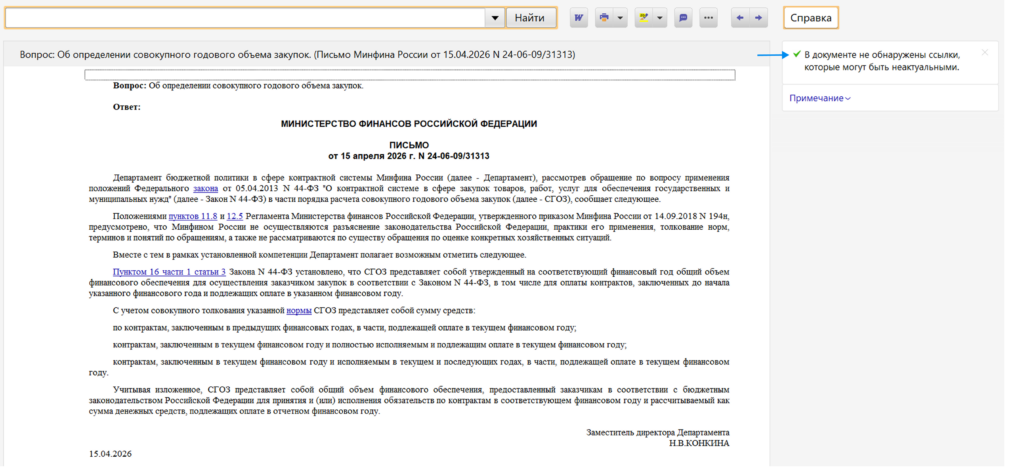
Task: Focus the document search input field
Action: coord(245,18)
